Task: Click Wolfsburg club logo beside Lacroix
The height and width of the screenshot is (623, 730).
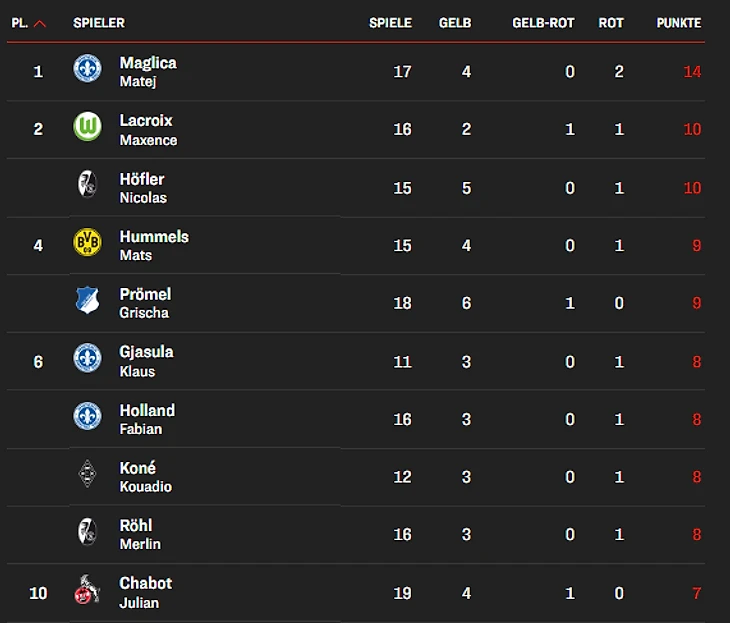Action: (x=88, y=127)
